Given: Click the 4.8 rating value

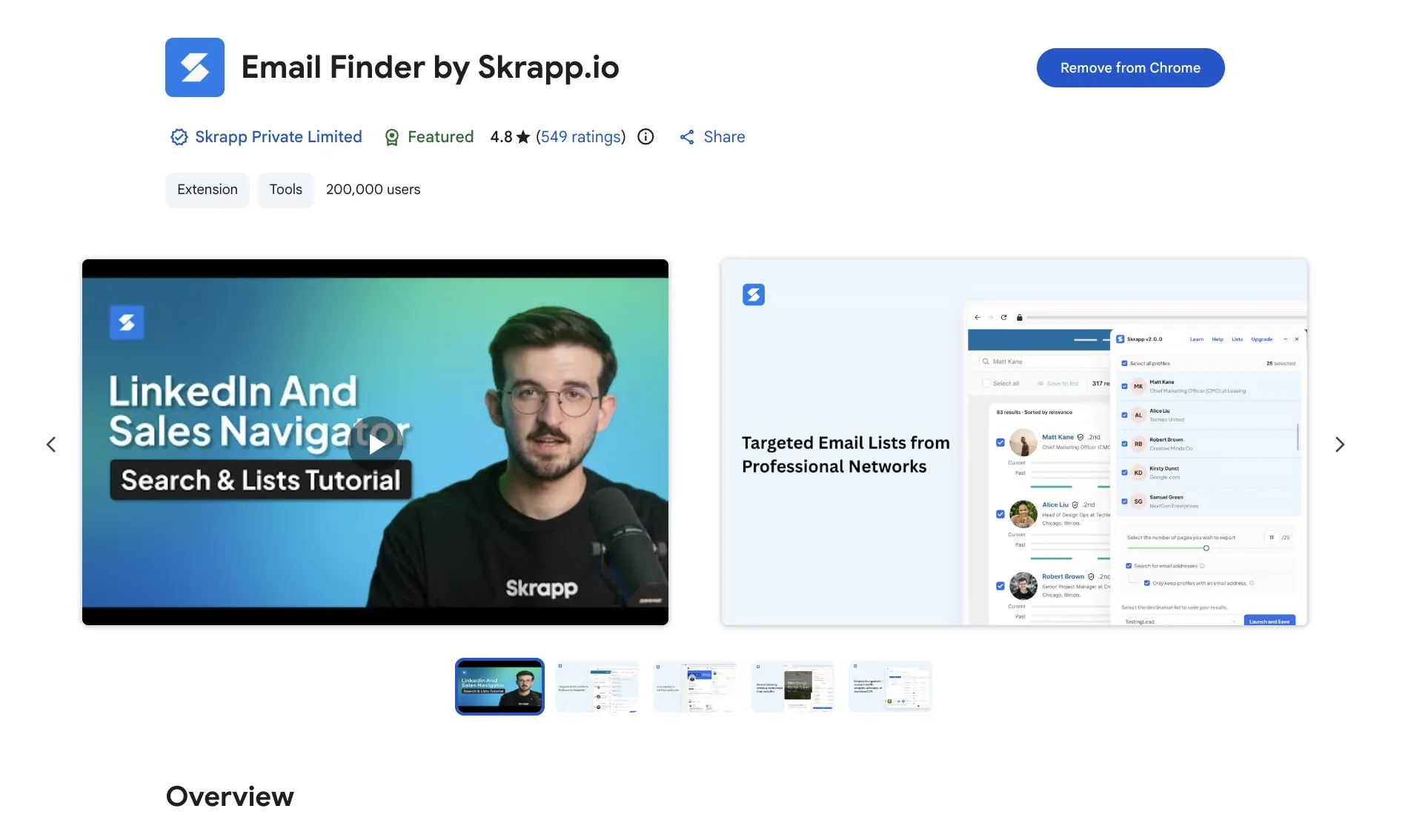Looking at the screenshot, I should pyautogui.click(x=501, y=137).
